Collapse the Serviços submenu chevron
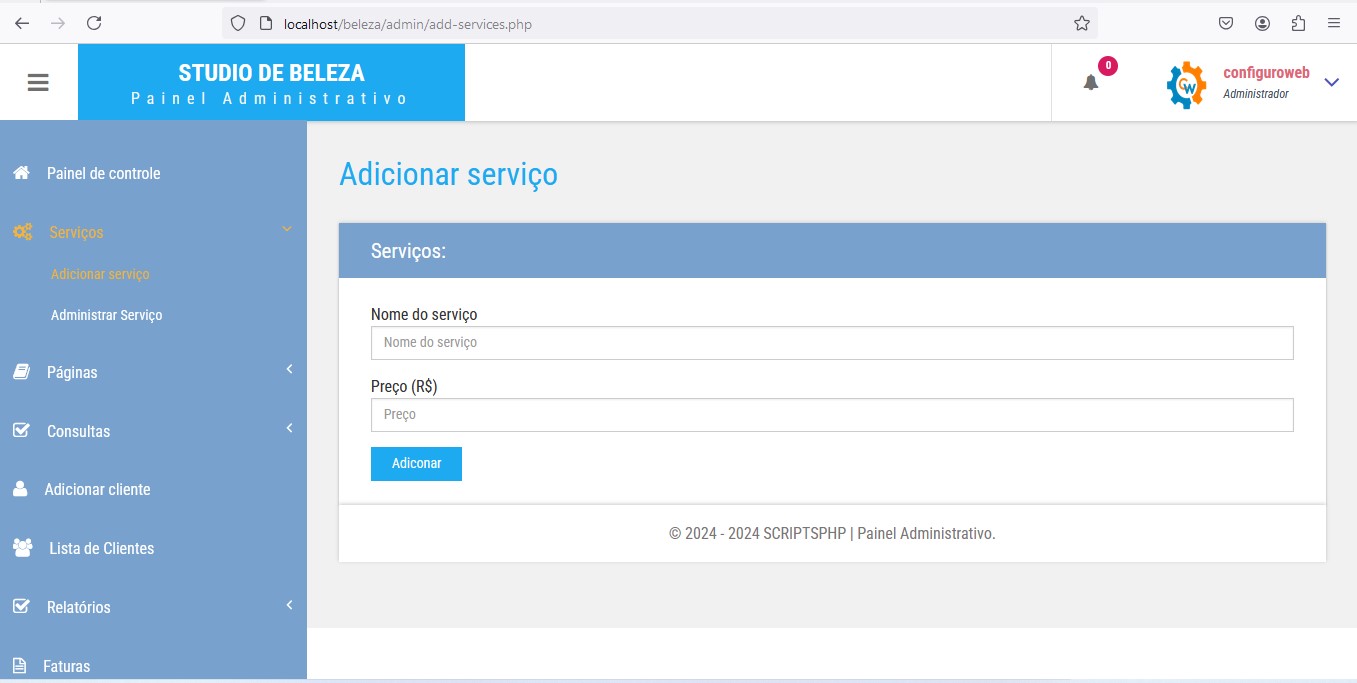1357x683 pixels. point(287,230)
